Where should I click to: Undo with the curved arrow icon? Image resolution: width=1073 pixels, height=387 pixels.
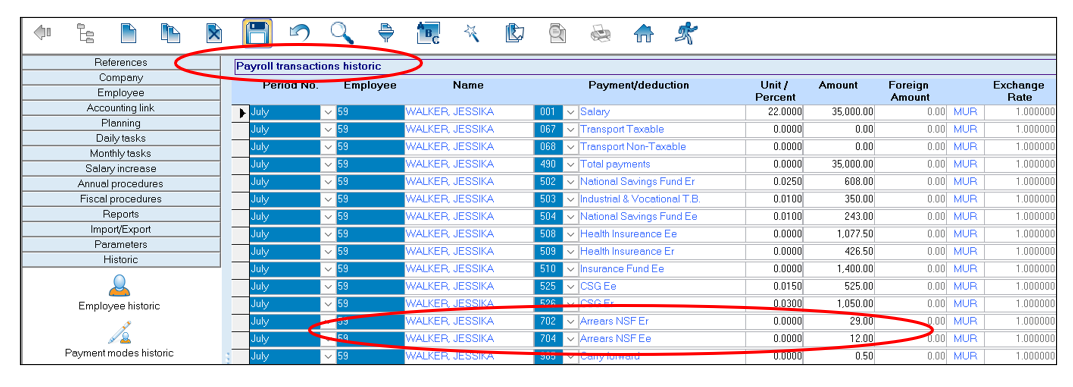pyautogui.click(x=299, y=33)
